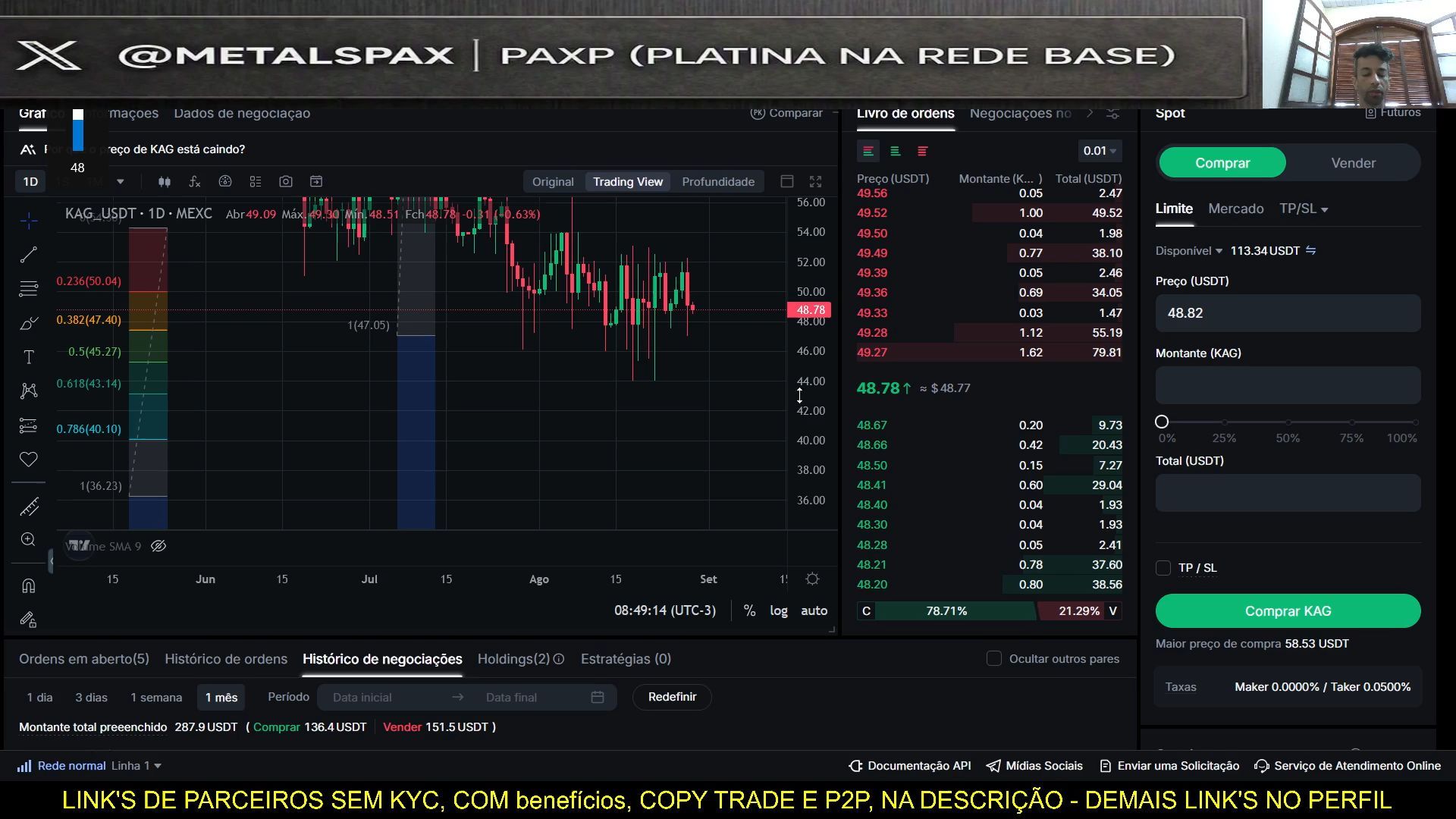Open the Histórico de ordens tab
Screen dimensions: 1456x819
click(x=226, y=659)
